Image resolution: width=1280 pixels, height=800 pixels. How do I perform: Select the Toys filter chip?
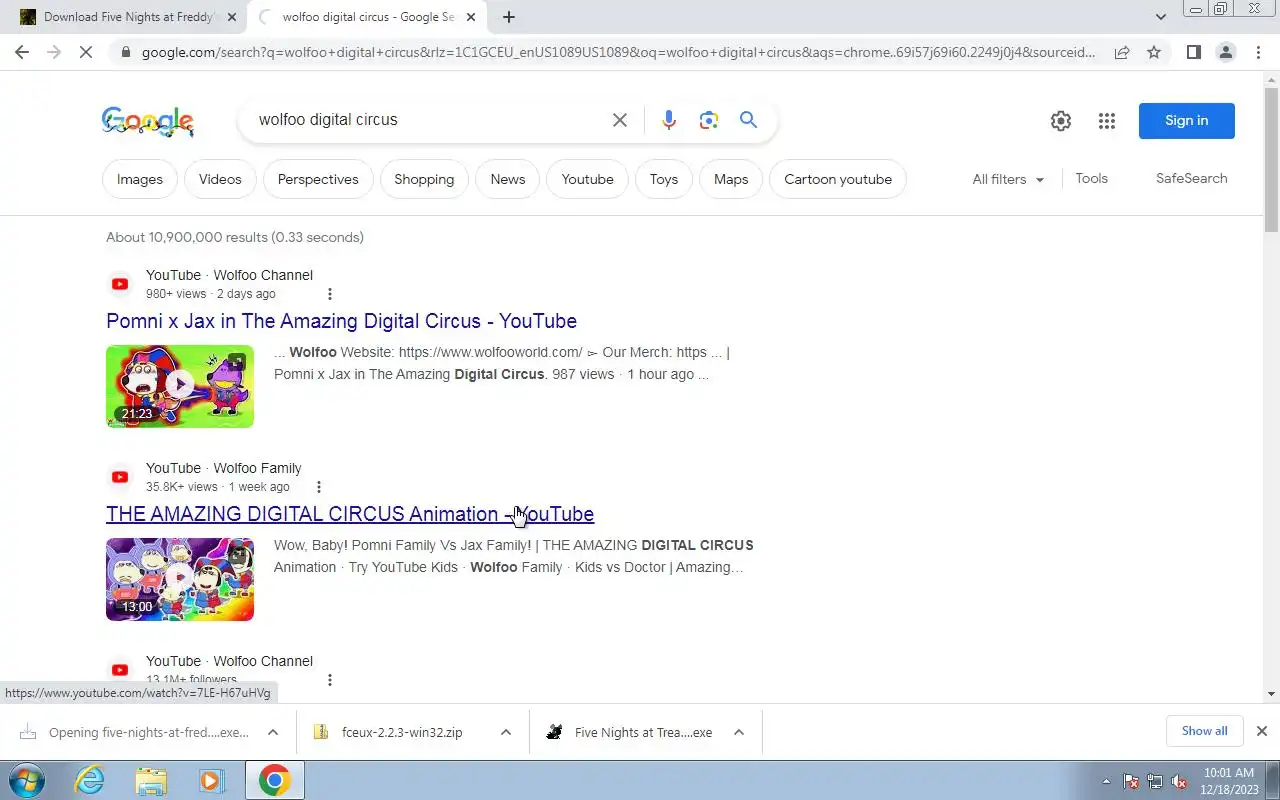tap(664, 179)
